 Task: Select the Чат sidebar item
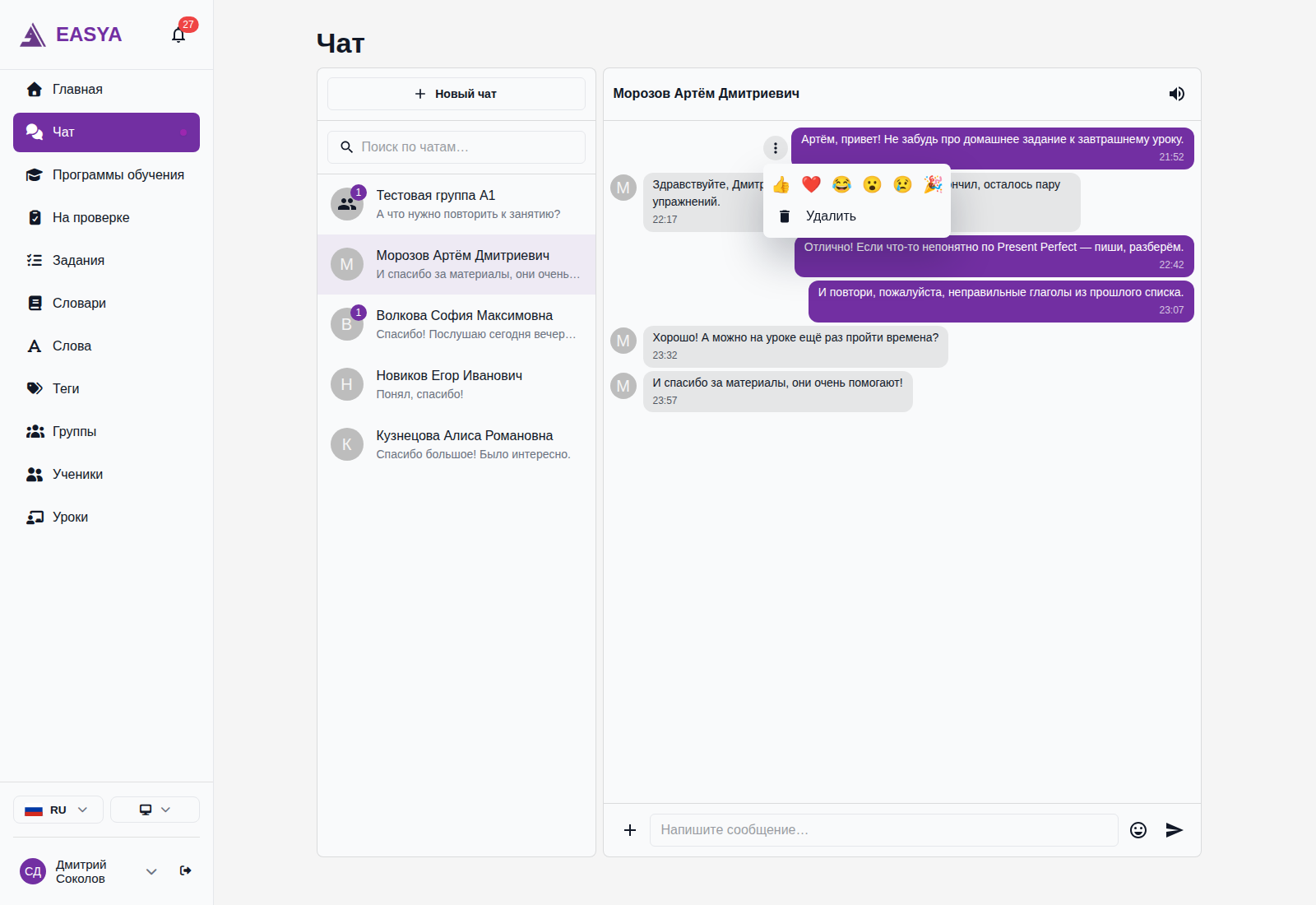[x=106, y=132]
